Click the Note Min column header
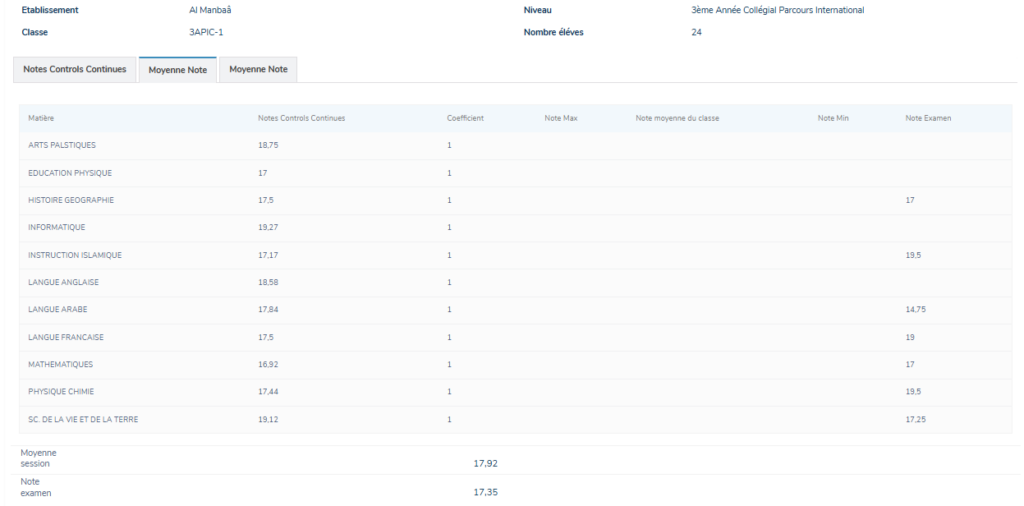This screenshot has height=506, width=1024. click(x=833, y=118)
